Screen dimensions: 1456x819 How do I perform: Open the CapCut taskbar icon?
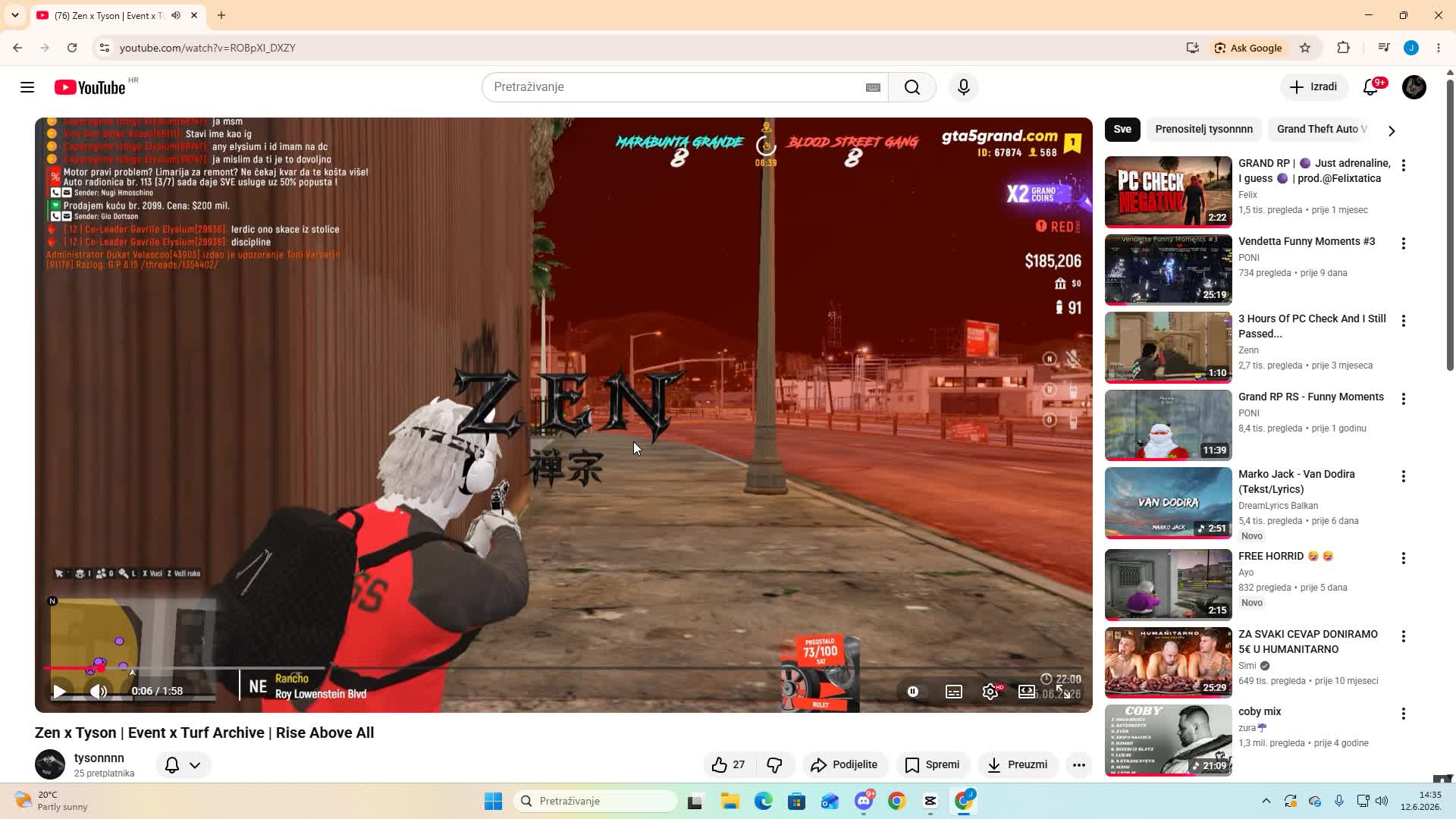click(x=930, y=802)
